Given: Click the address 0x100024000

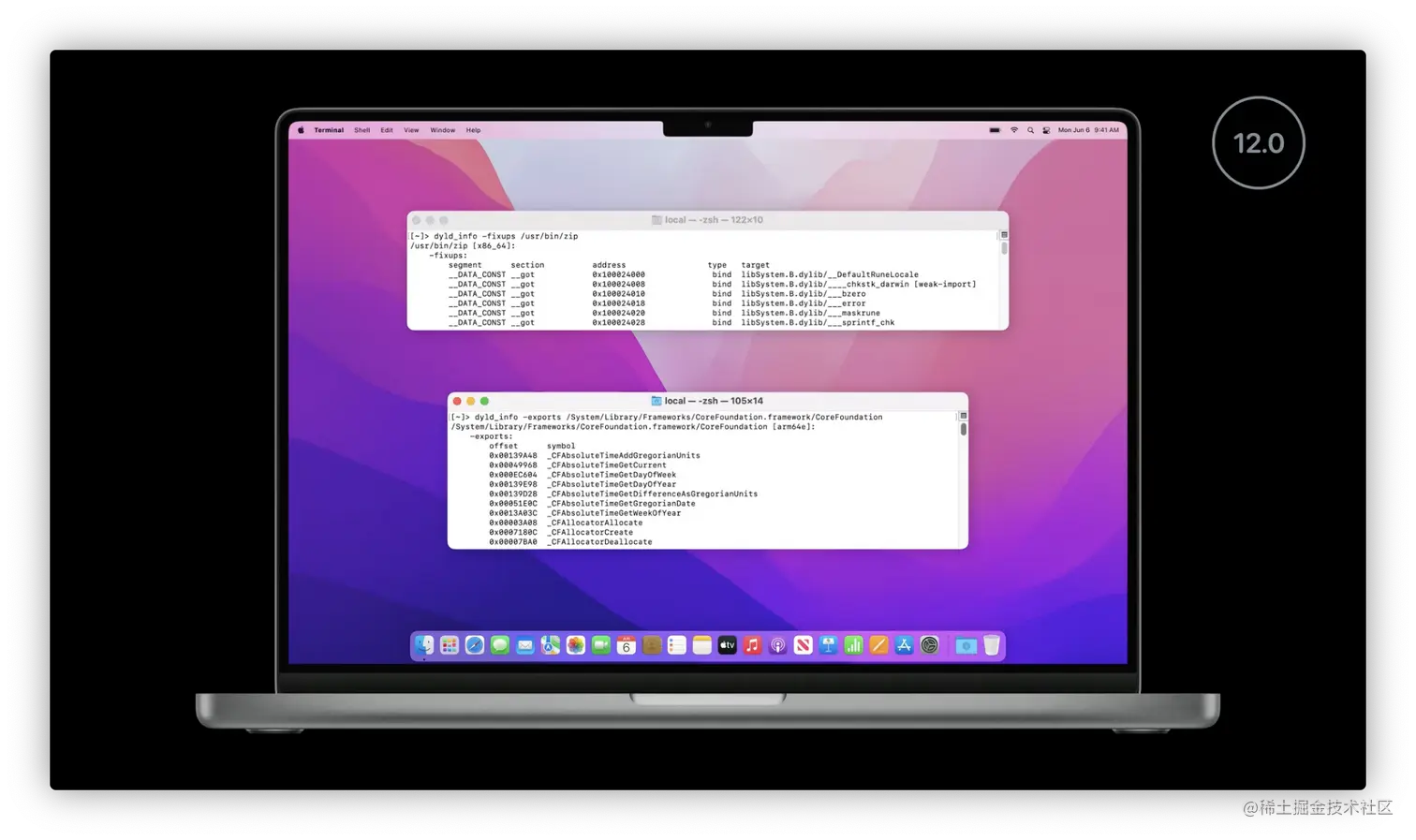Looking at the screenshot, I should 618,274.
